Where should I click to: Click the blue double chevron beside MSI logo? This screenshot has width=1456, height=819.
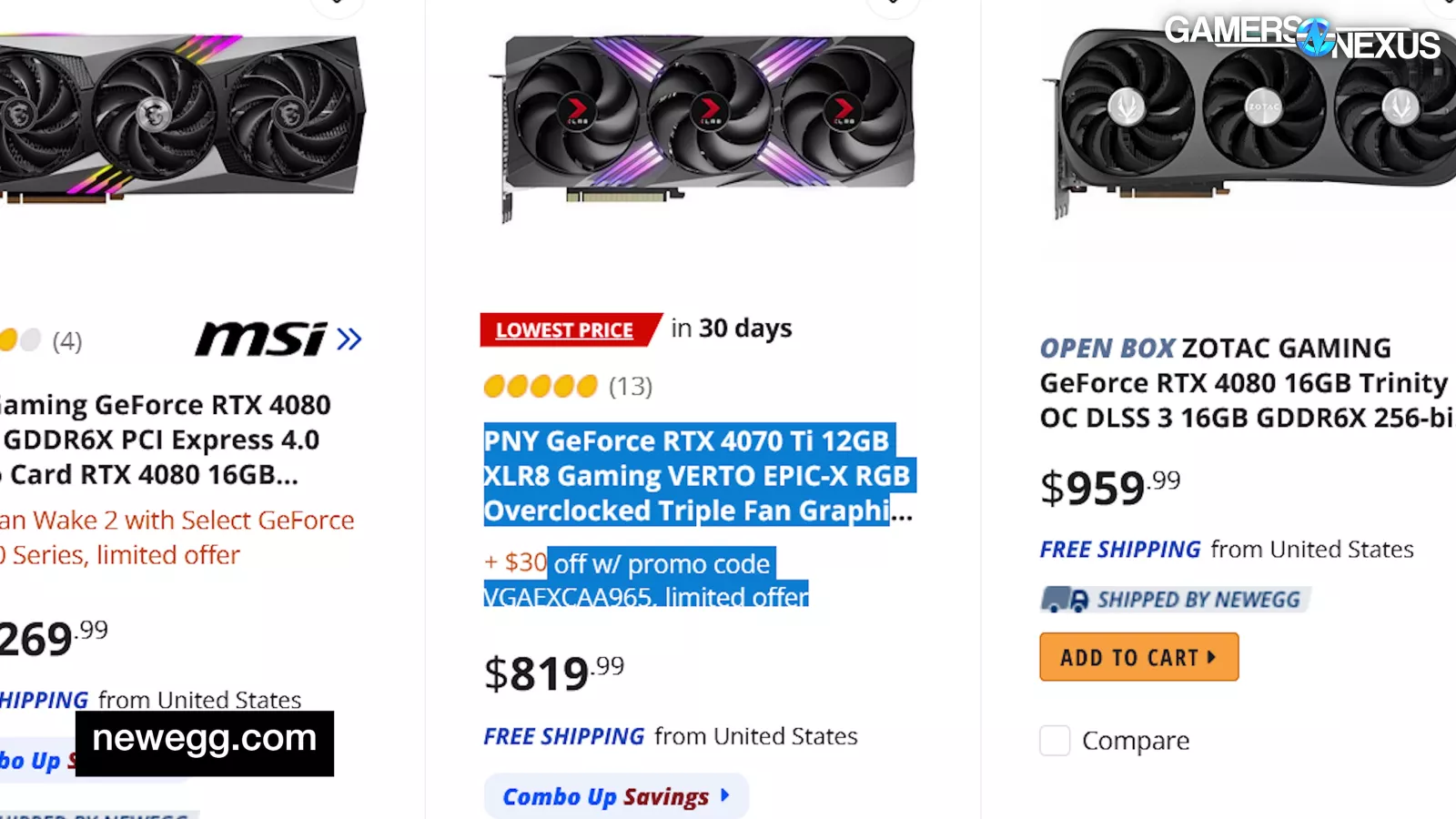[x=349, y=339]
